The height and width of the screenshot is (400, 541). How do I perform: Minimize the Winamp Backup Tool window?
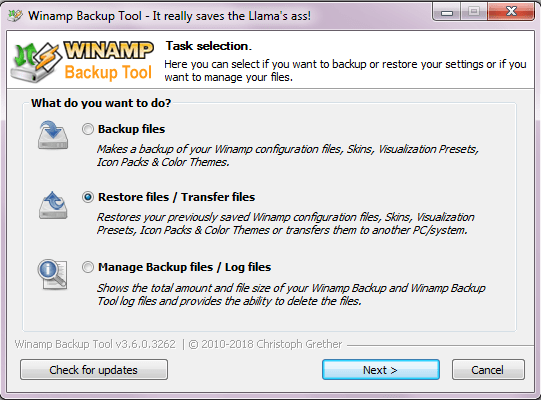447,12
